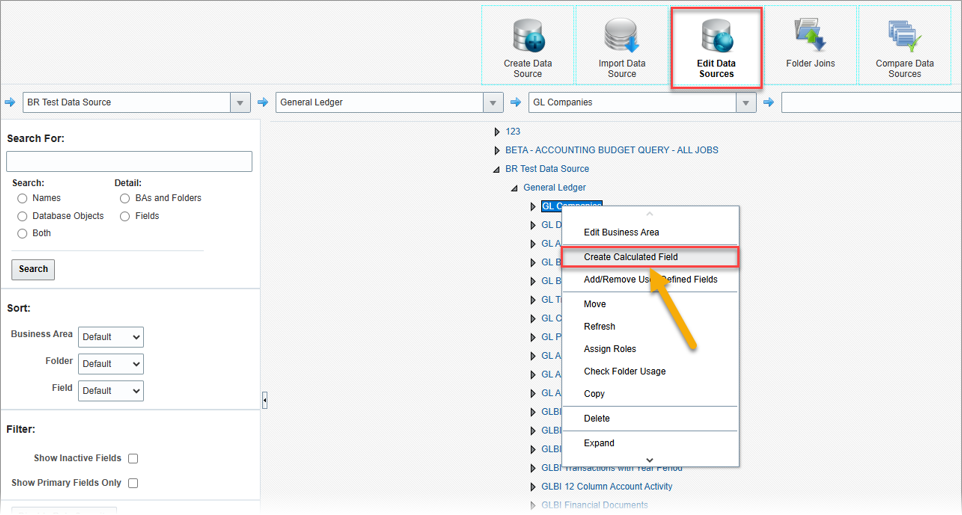Viewport: 962px width, 515px height.
Task: Select the highlighted GL Companies tree item
Action: click(x=572, y=205)
